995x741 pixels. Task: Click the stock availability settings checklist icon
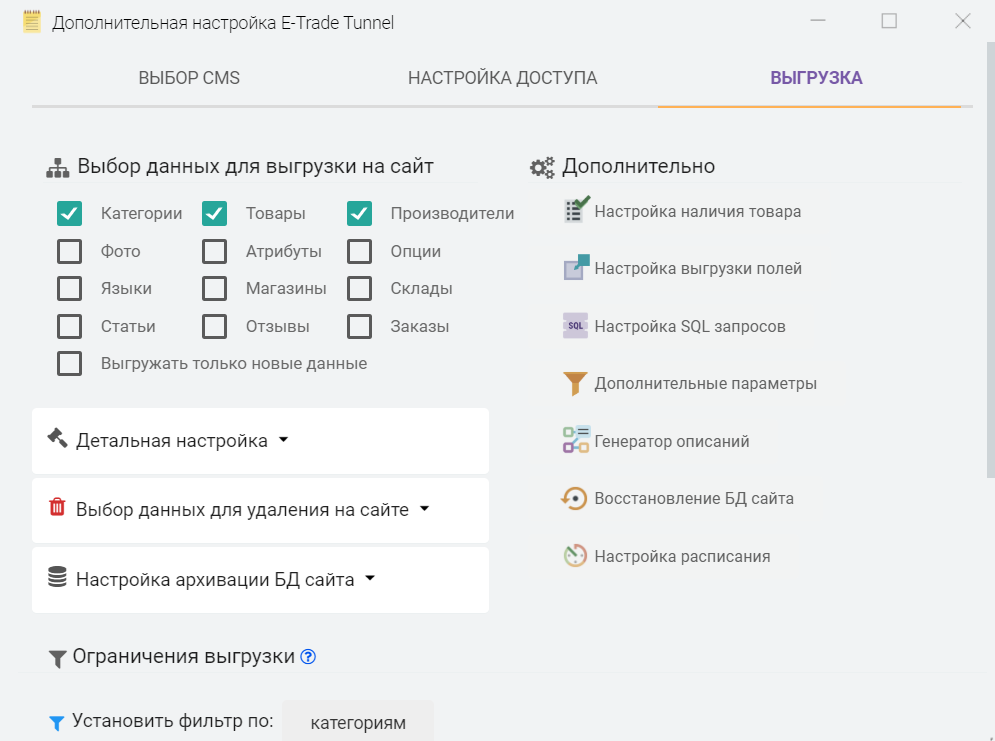pos(577,211)
